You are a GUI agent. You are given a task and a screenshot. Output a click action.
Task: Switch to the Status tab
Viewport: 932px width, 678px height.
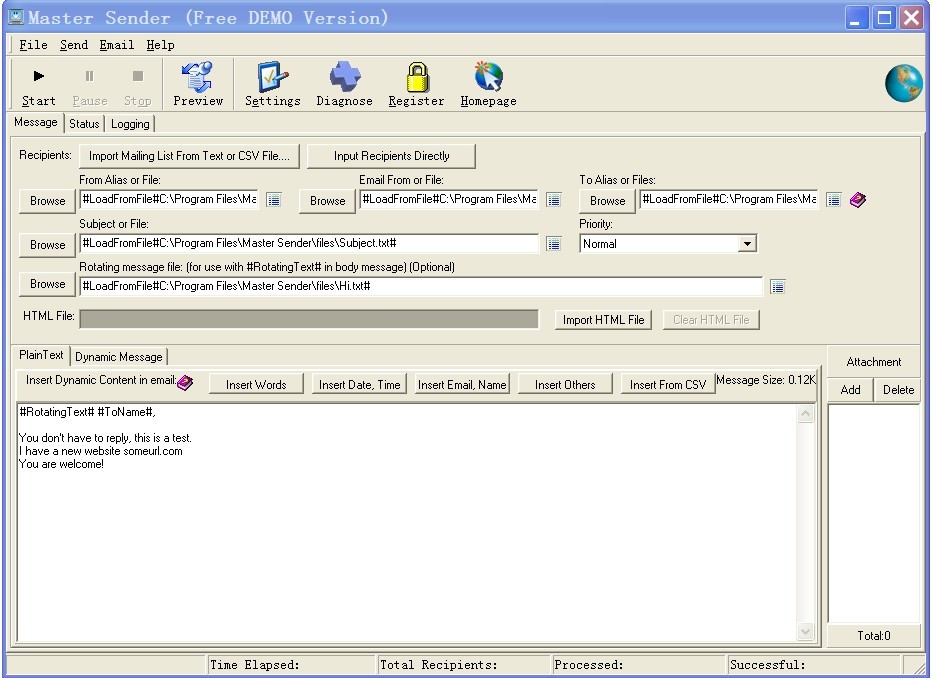click(x=84, y=124)
